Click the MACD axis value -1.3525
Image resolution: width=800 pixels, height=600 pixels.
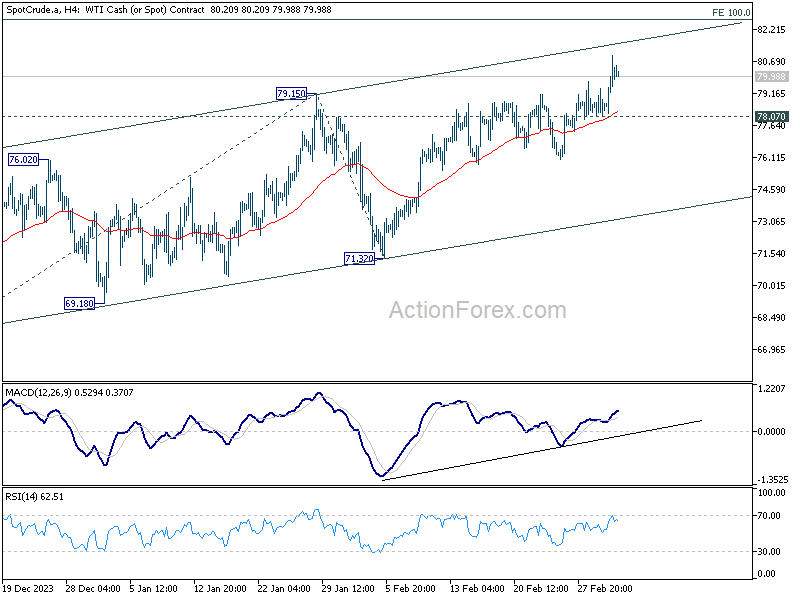(x=773, y=480)
